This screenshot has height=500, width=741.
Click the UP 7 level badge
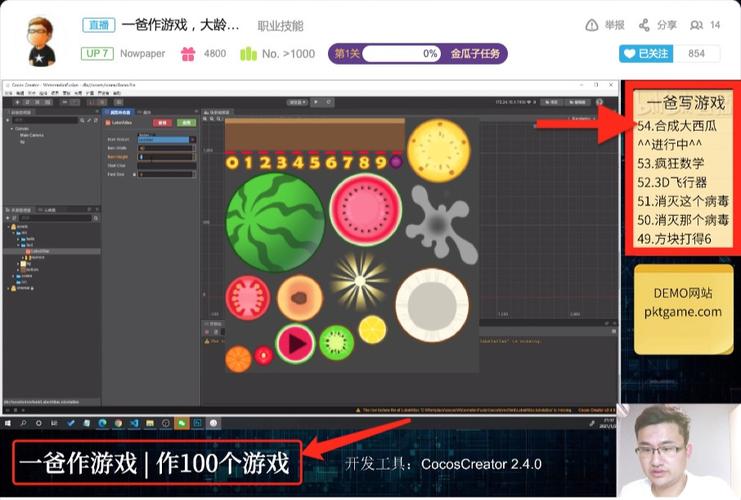pyautogui.click(x=97, y=53)
